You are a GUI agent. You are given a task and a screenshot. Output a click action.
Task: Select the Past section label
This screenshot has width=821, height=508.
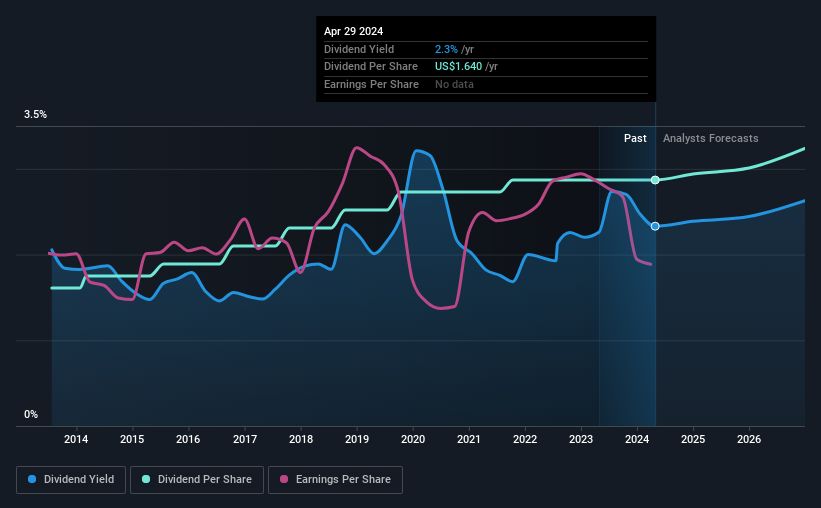[635, 138]
